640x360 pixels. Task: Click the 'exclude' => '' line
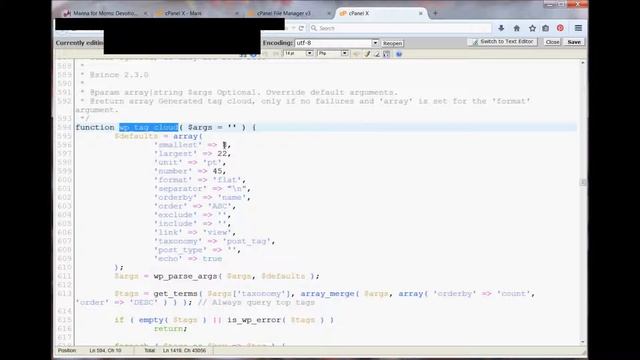click(x=192, y=215)
